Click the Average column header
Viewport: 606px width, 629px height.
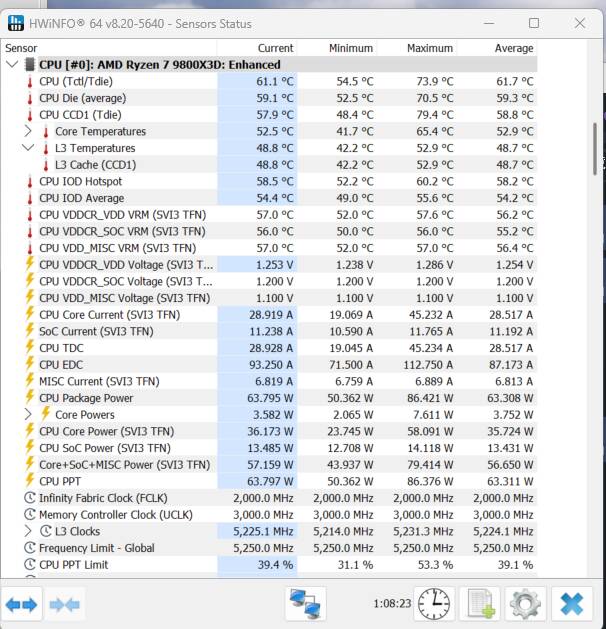(497, 48)
